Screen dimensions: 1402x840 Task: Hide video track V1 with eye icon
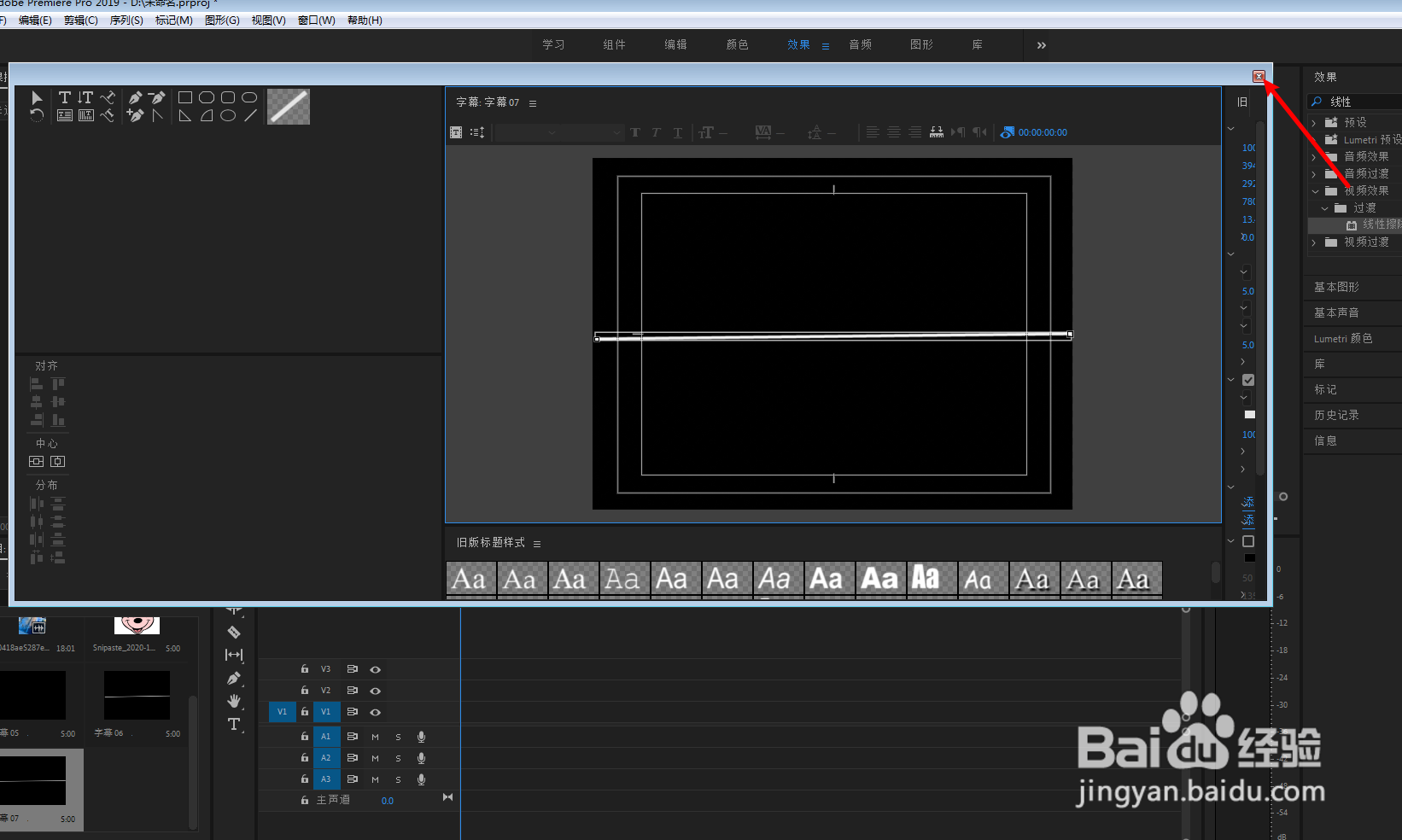(x=375, y=712)
